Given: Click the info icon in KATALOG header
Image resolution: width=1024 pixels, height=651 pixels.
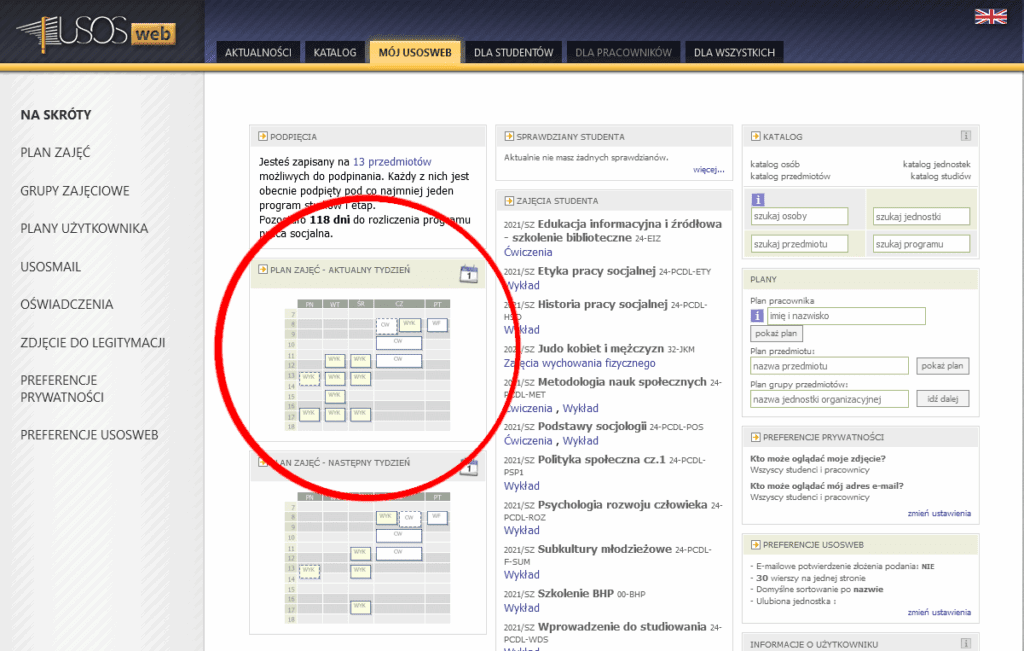Looking at the screenshot, I should pos(965,136).
